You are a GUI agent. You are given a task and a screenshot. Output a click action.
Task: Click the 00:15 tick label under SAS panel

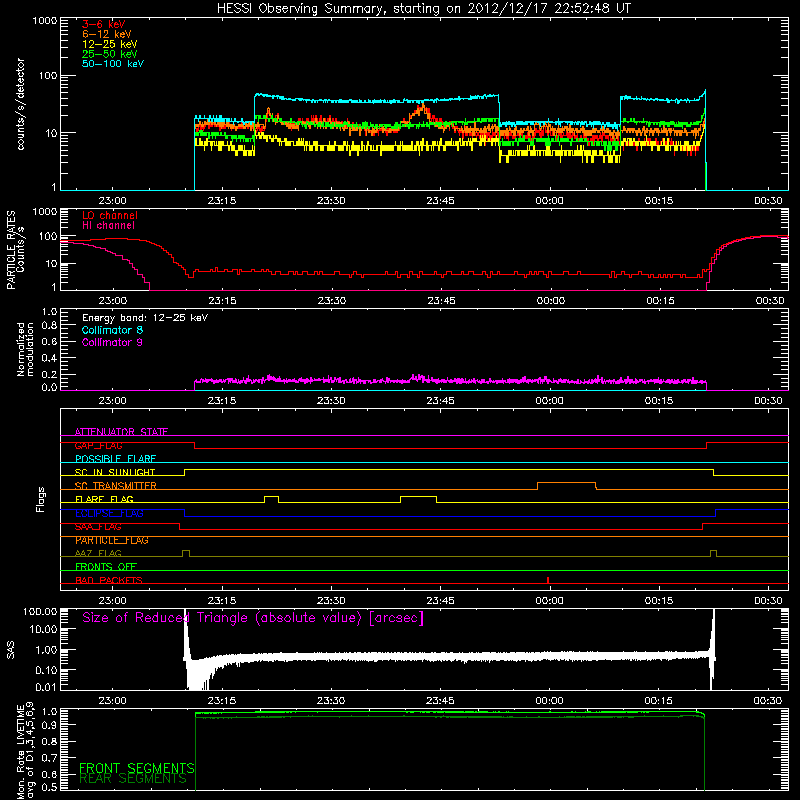point(659,701)
